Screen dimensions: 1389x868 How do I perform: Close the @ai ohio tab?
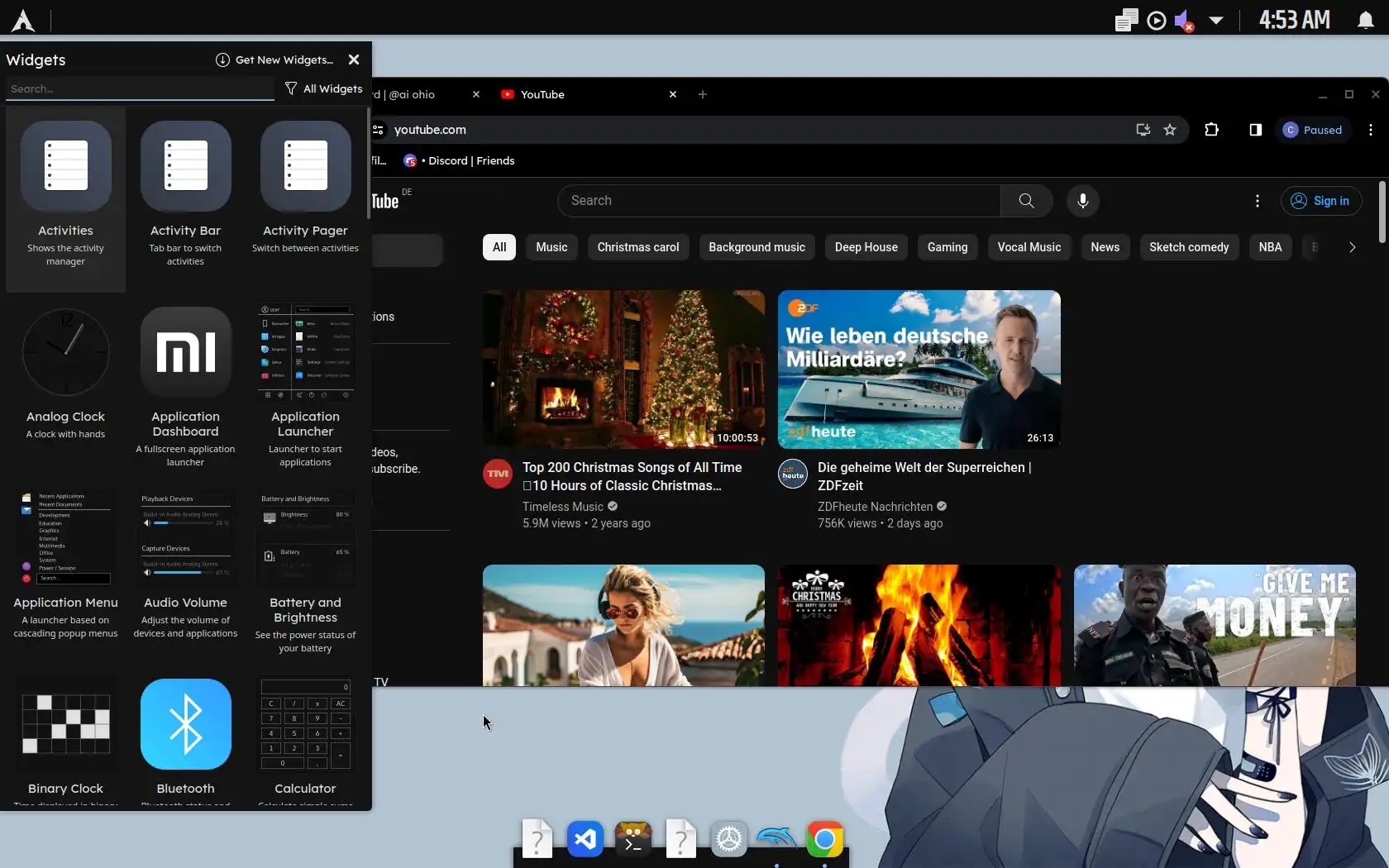476,94
